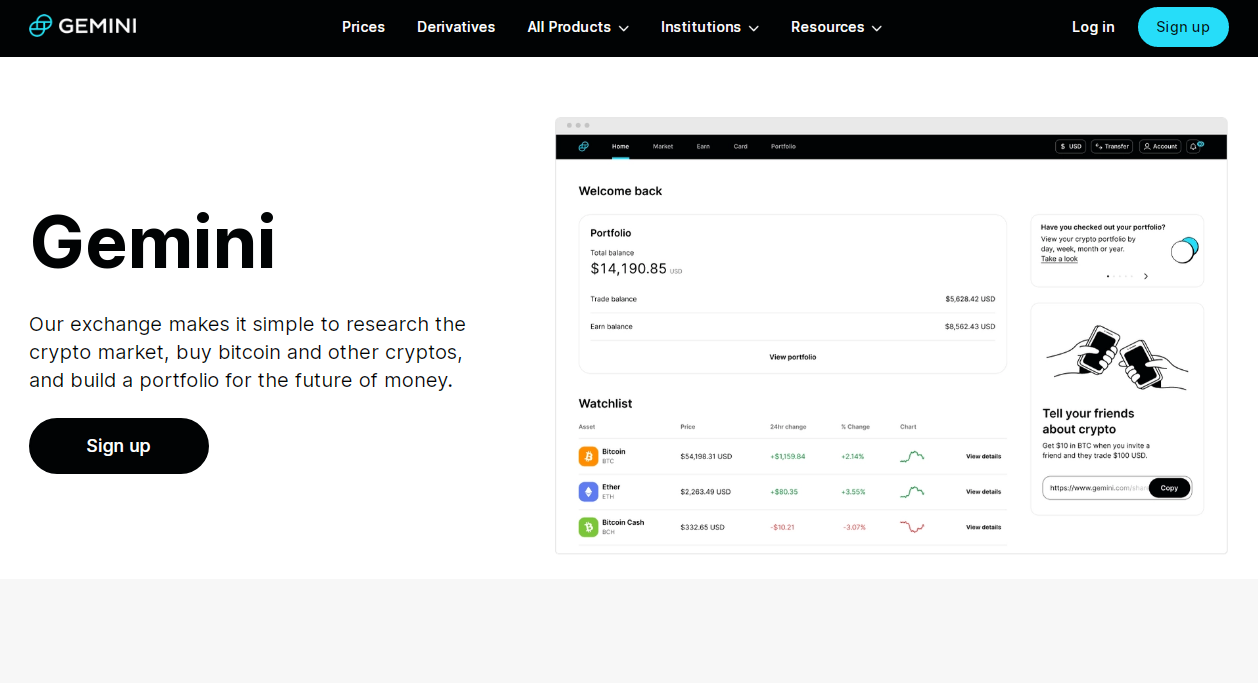Select the Home tab in dashboard preview
This screenshot has width=1258, height=683.
(x=621, y=146)
